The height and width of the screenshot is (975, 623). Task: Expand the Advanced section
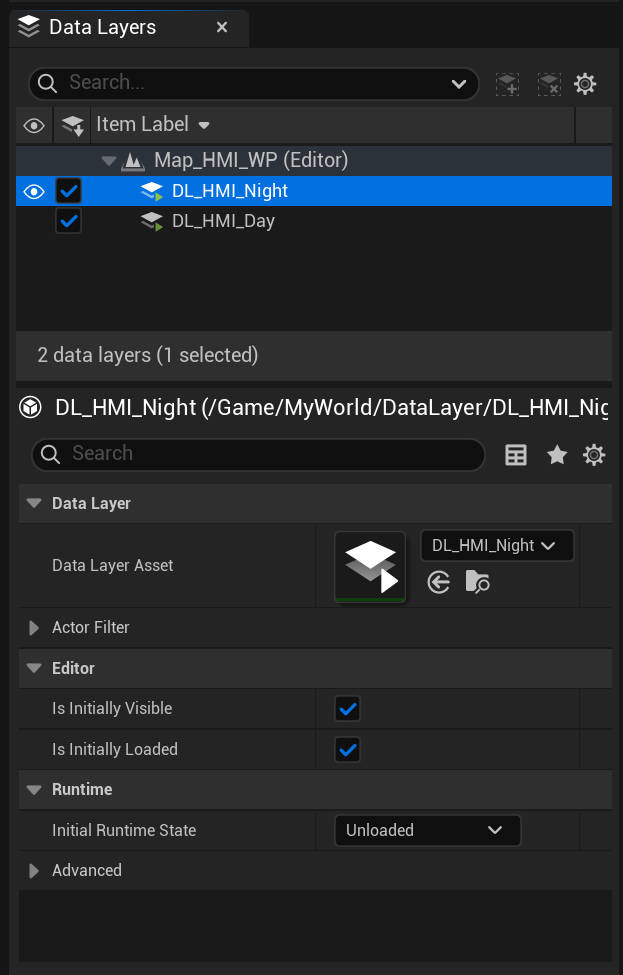point(34,871)
